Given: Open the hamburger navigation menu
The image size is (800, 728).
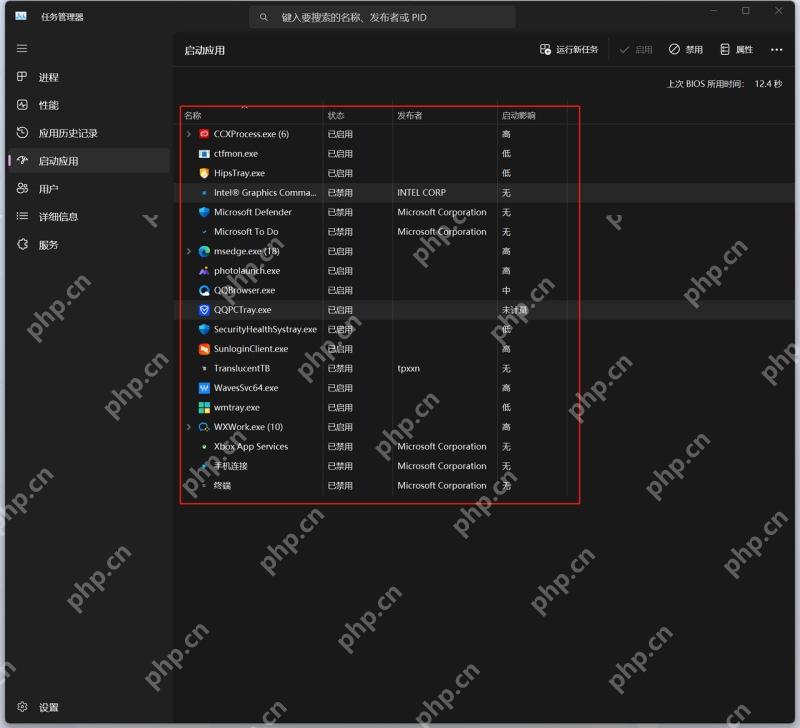Looking at the screenshot, I should click(22, 48).
